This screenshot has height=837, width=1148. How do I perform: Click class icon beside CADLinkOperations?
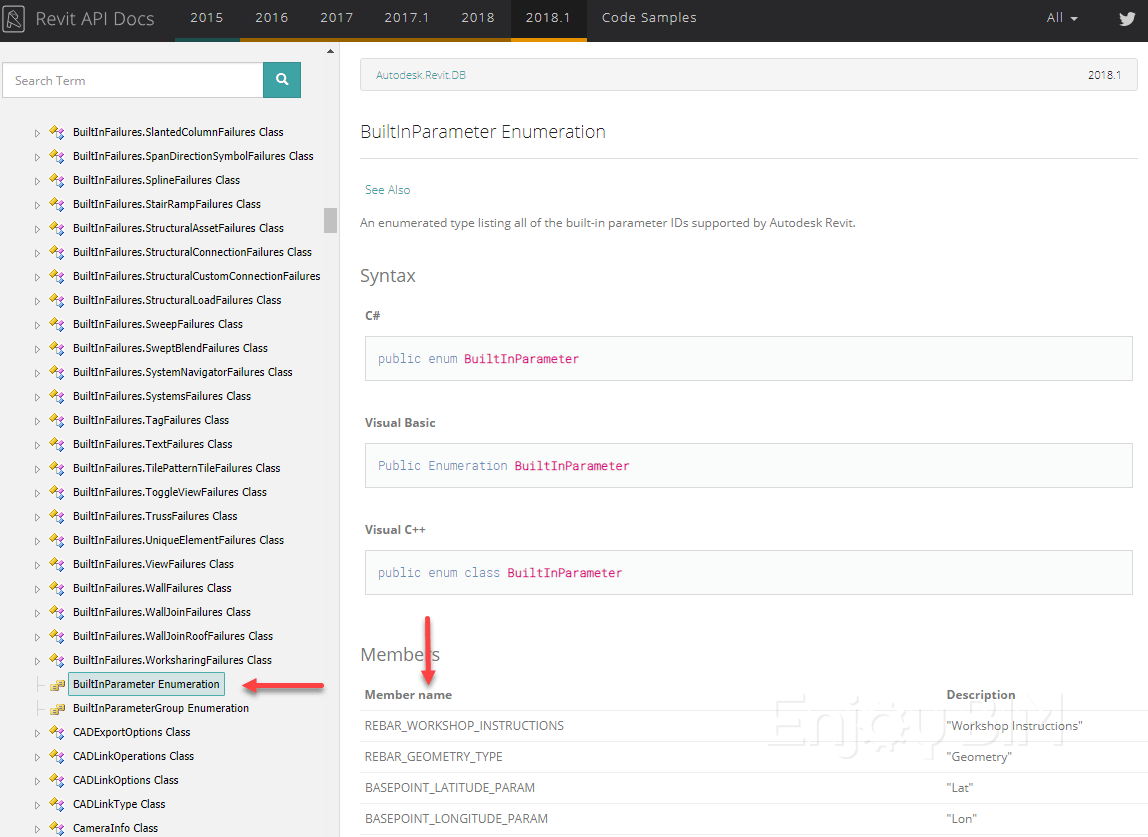coord(57,756)
